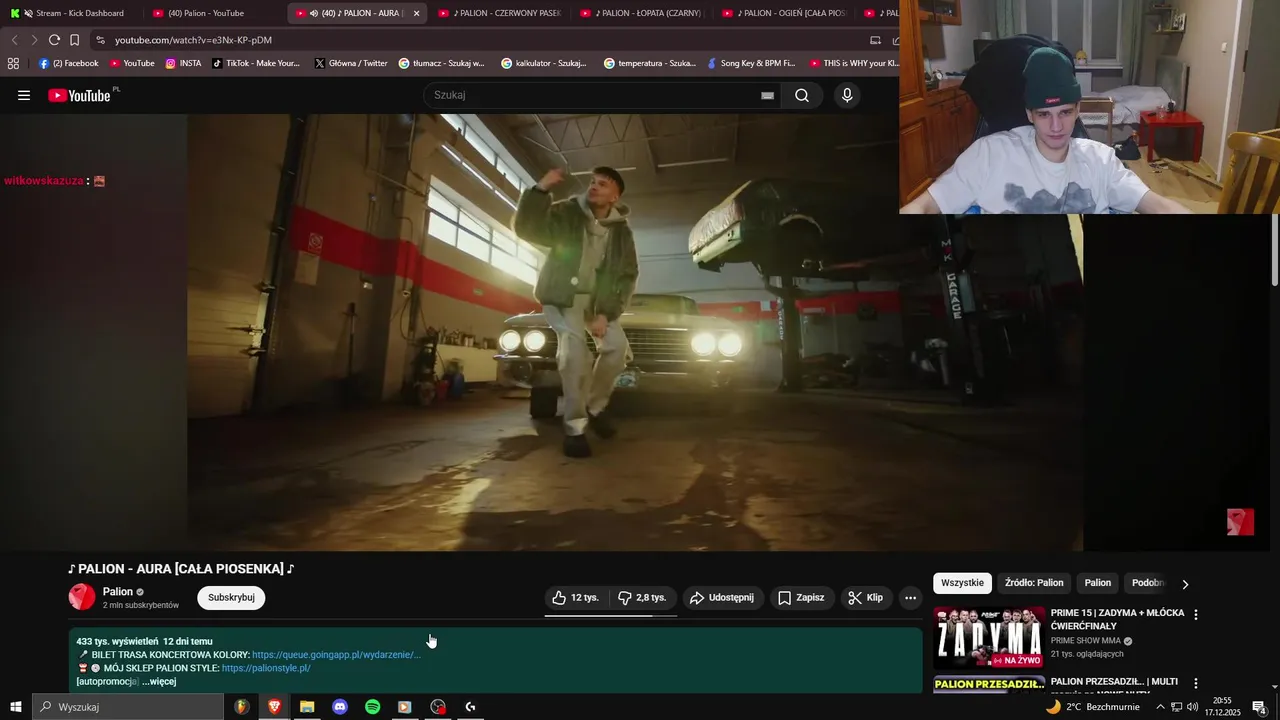The width and height of the screenshot is (1280, 720).
Task: Open Spotify from the taskbar
Action: click(372, 707)
